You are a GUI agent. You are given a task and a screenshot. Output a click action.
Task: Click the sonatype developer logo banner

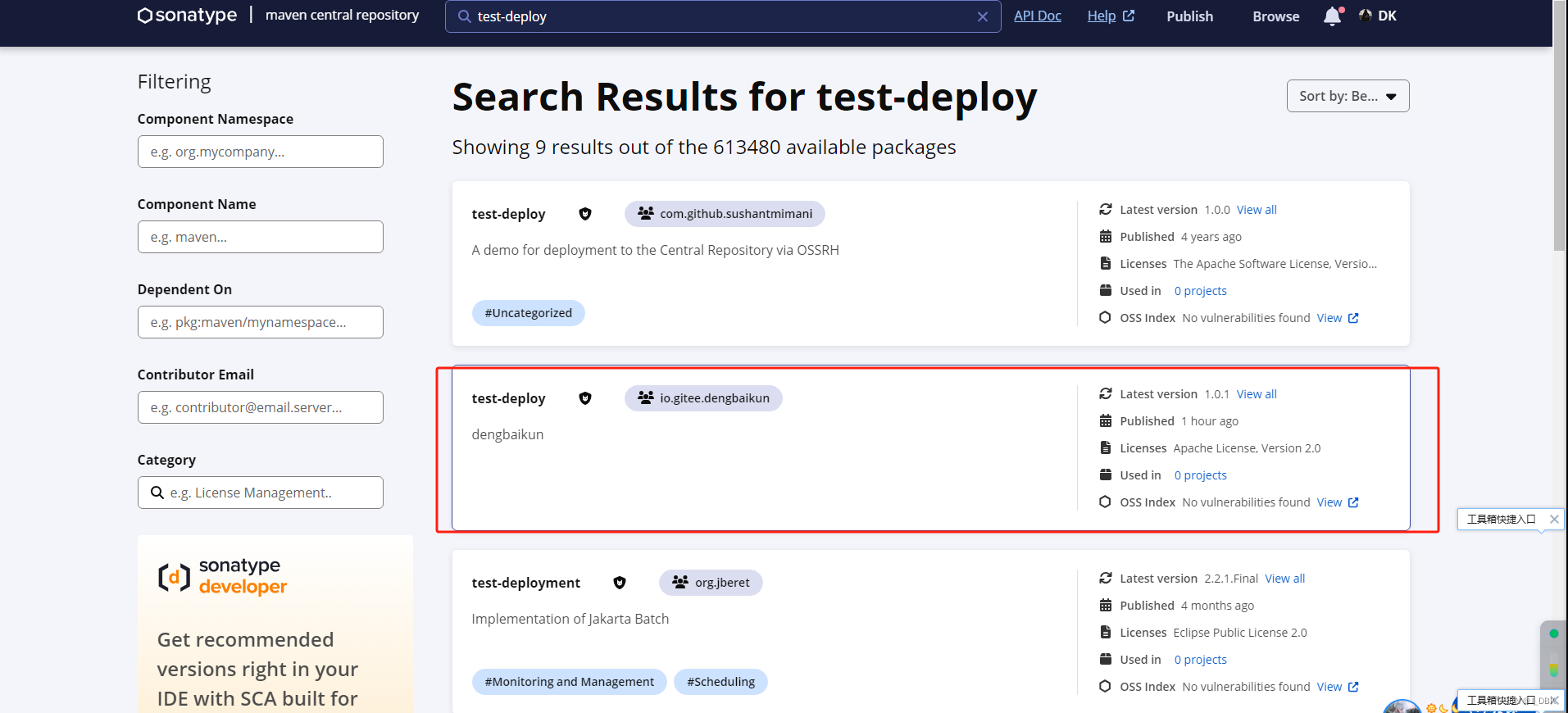coord(222,576)
